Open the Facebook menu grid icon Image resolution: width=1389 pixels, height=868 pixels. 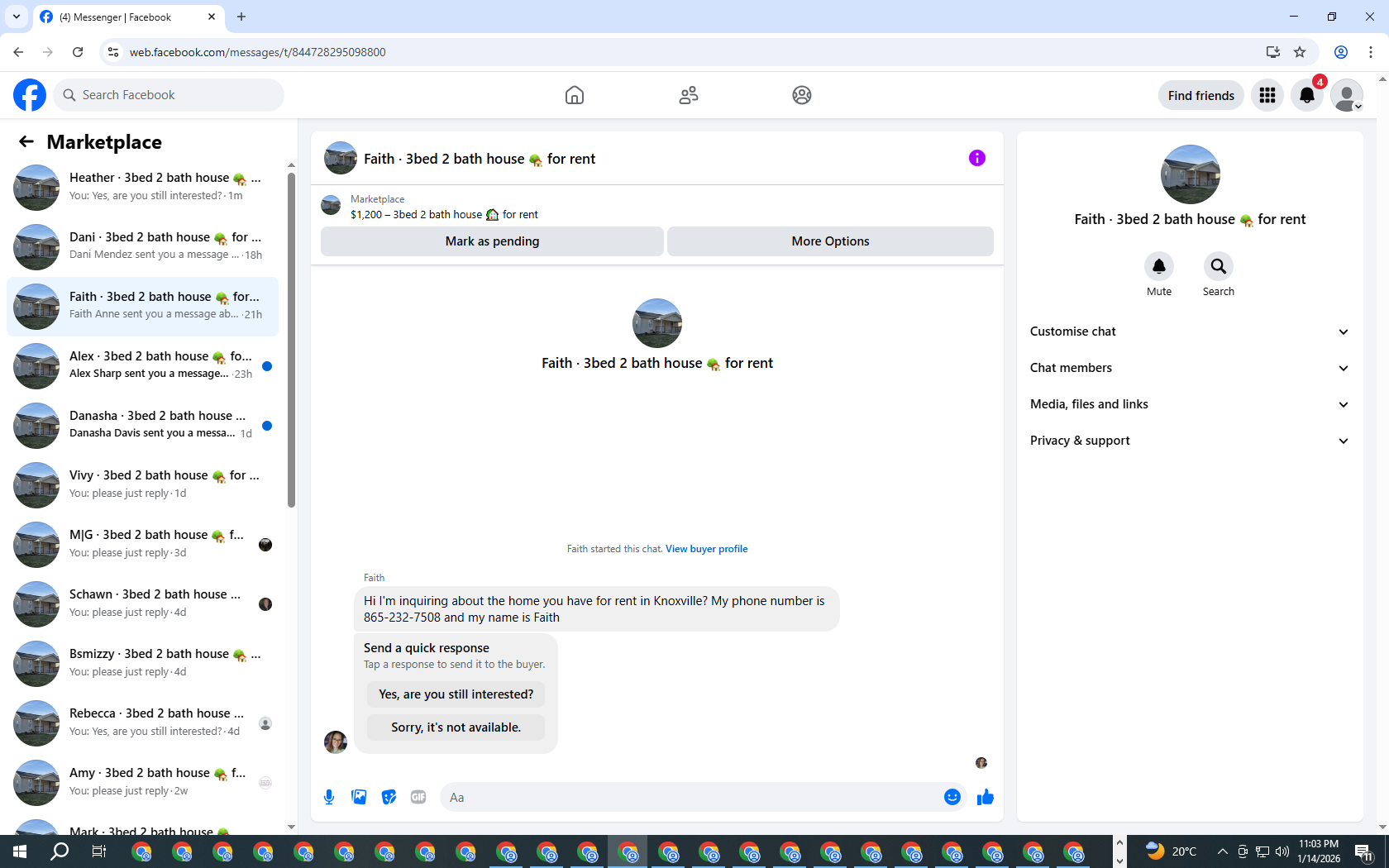[x=1267, y=95]
